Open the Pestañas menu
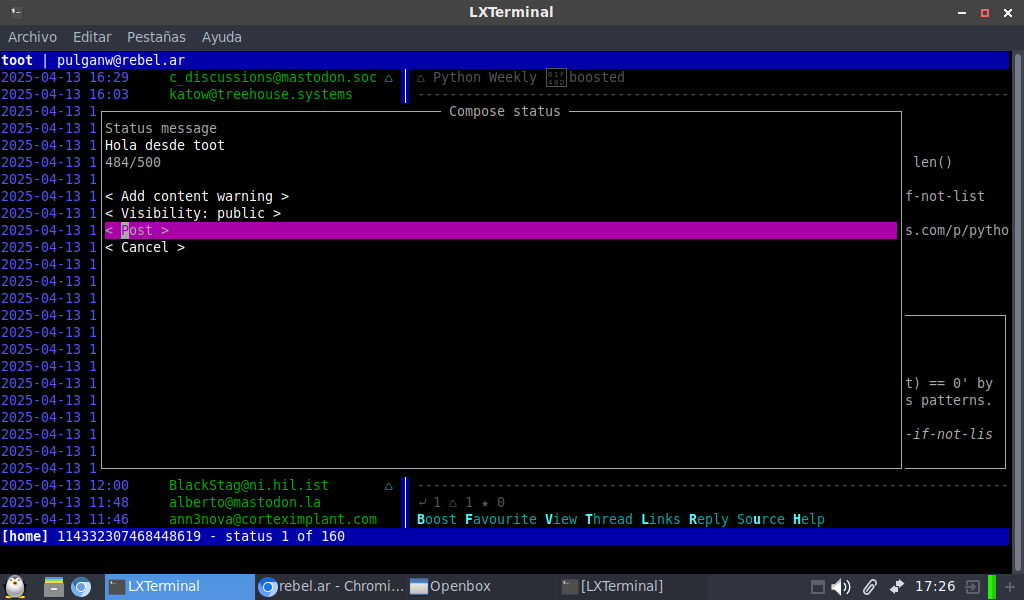The height and width of the screenshot is (600, 1024). coord(156,37)
